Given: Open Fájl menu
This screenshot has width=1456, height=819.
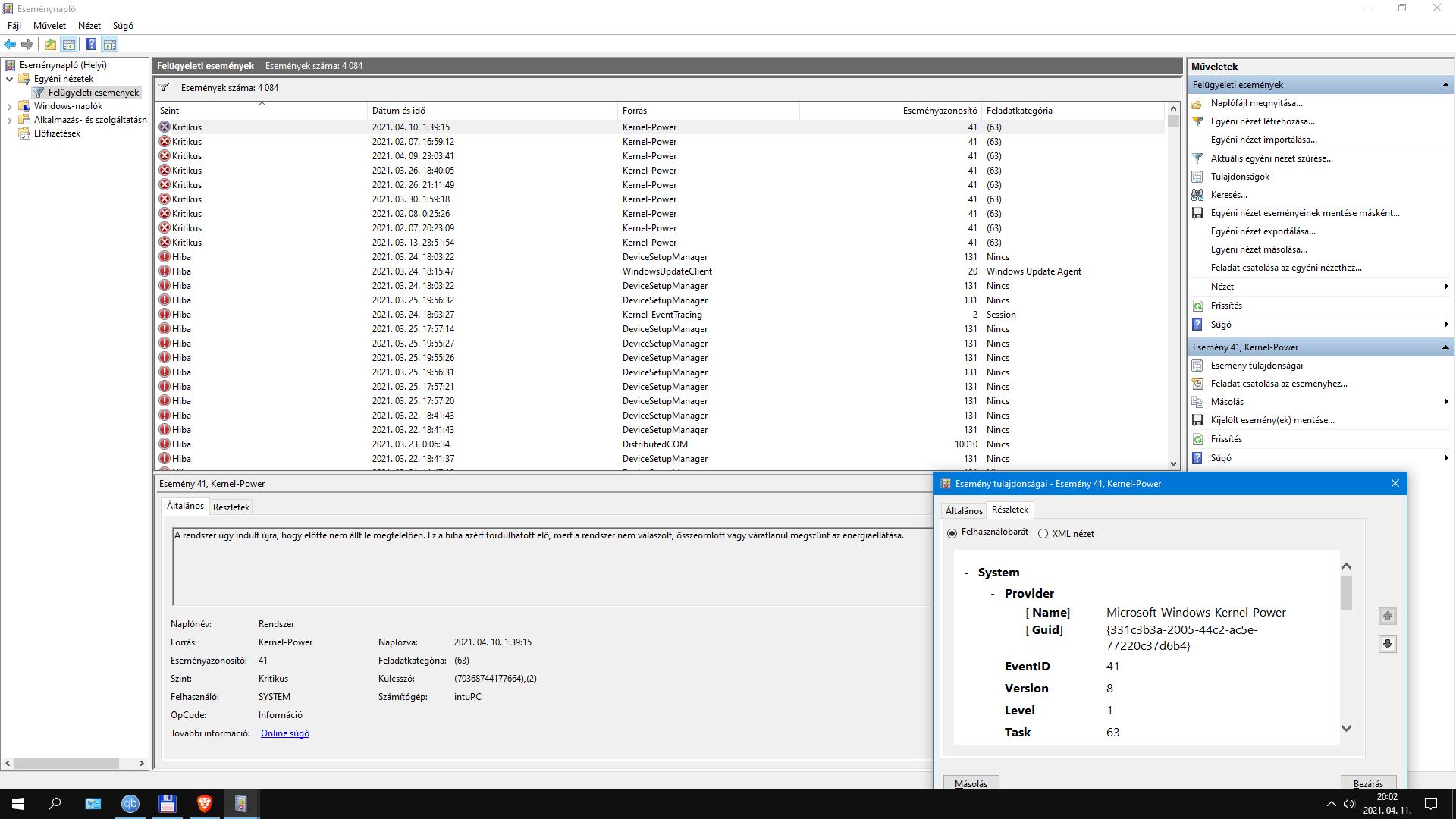Looking at the screenshot, I should pos(14,26).
